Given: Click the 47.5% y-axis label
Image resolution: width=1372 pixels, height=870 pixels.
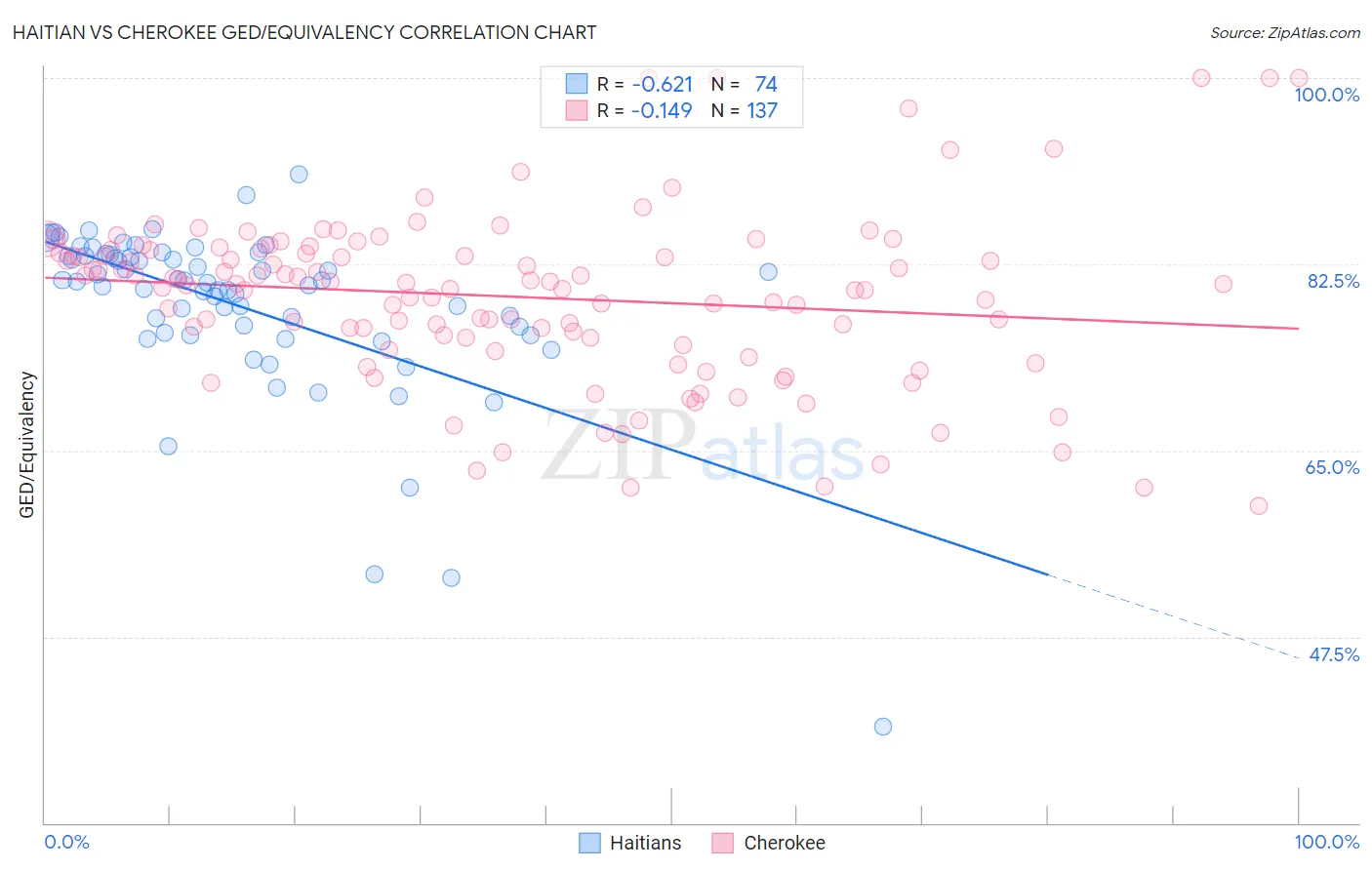Looking at the screenshot, I should tap(1334, 654).
